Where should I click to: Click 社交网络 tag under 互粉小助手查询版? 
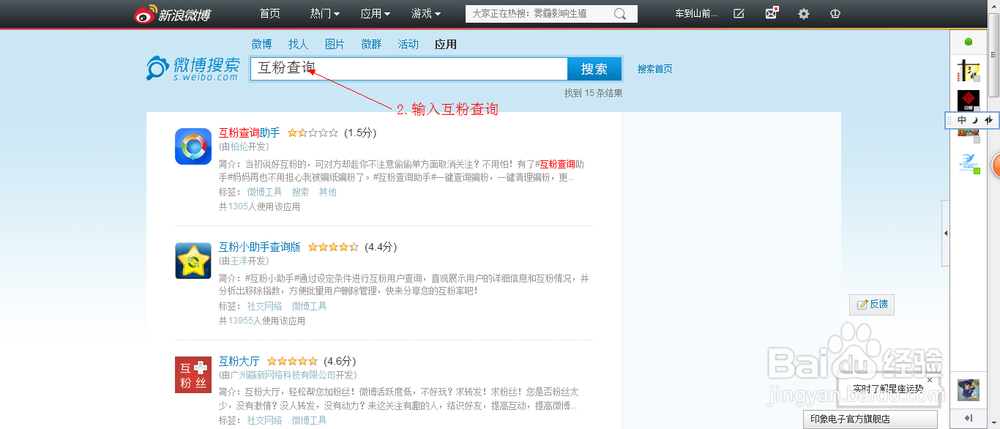tap(265, 306)
